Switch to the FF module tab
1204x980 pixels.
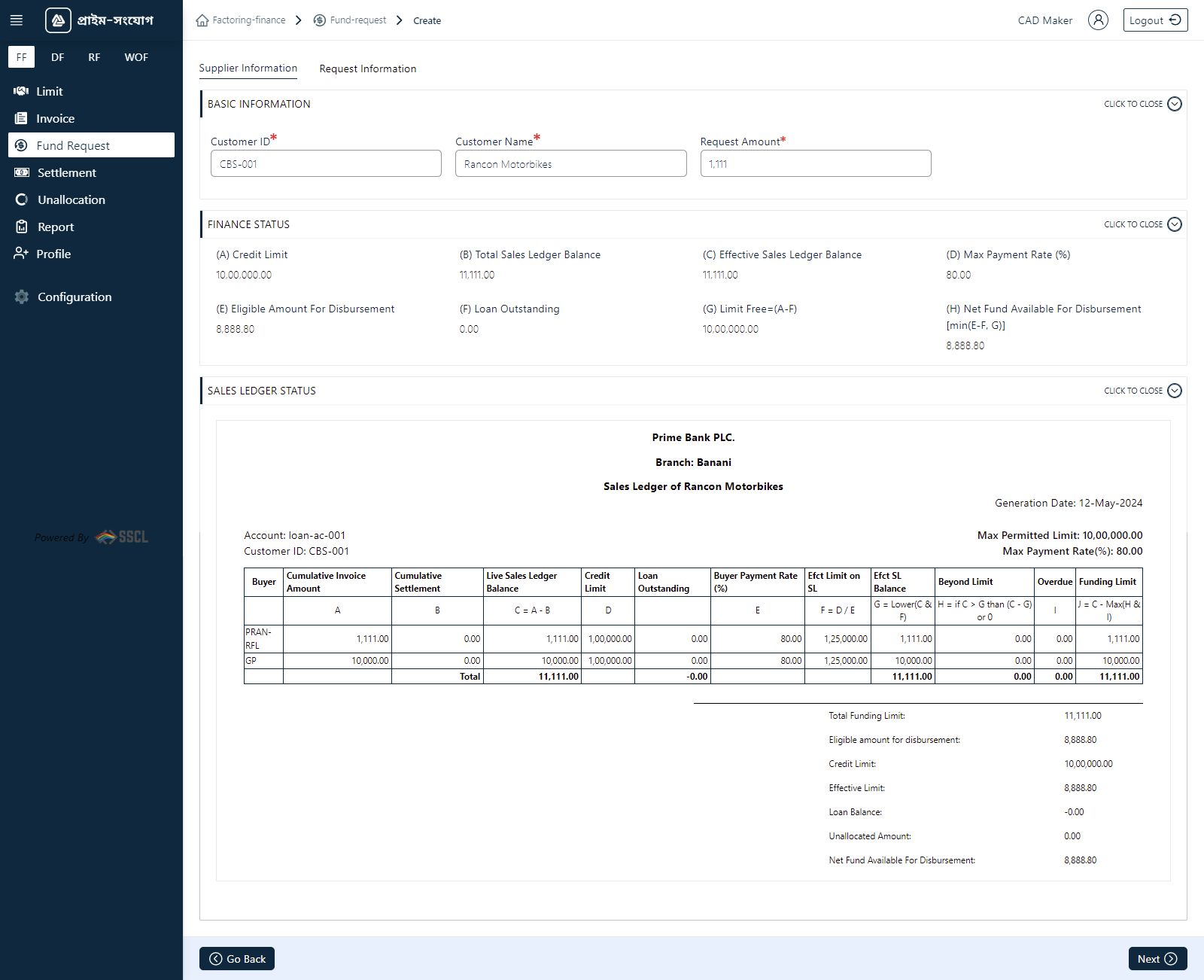point(21,57)
